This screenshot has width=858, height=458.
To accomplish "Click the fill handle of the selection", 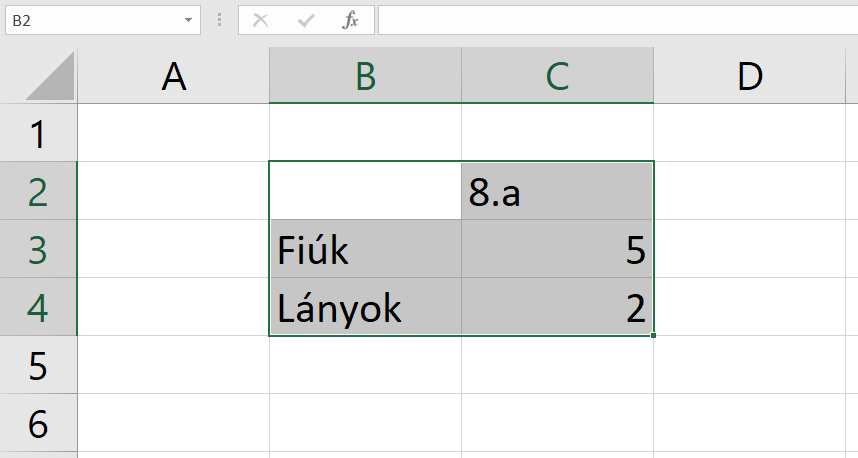I will [x=654, y=335].
